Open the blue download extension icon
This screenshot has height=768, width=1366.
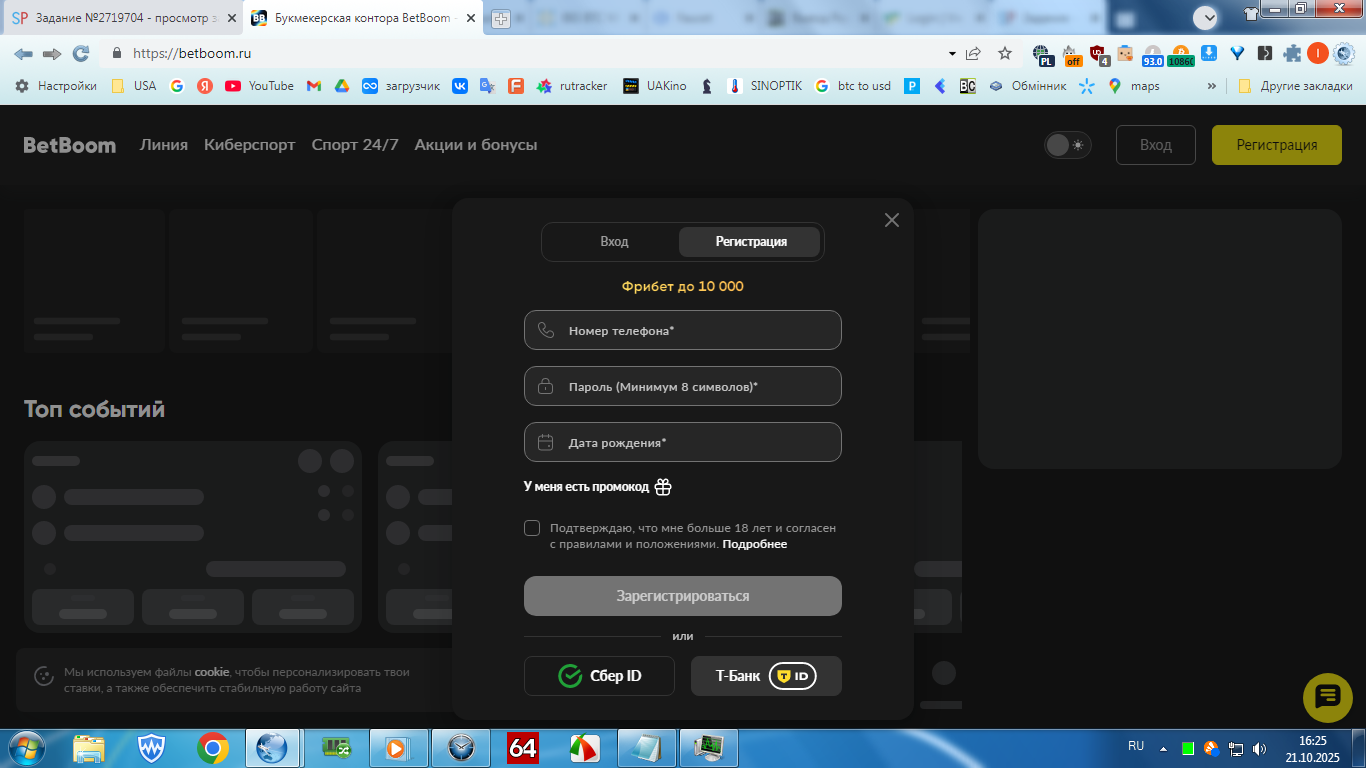(1209, 53)
